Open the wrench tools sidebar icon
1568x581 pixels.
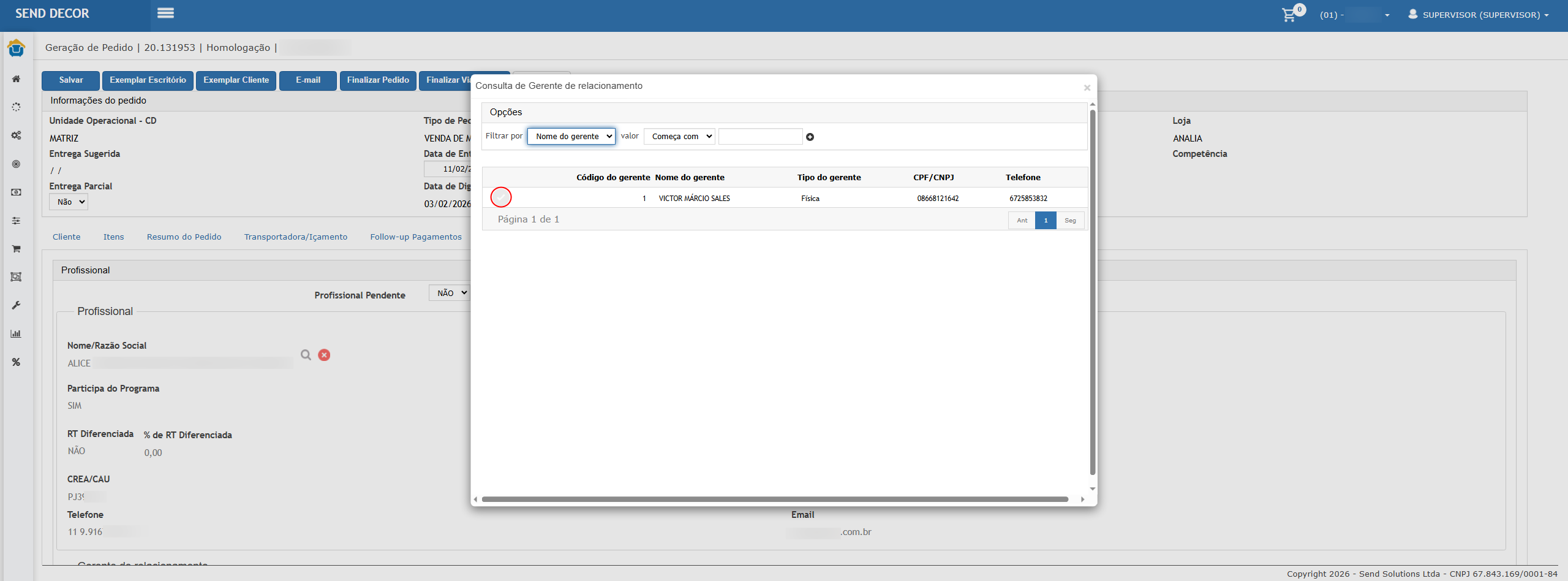click(x=16, y=305)
